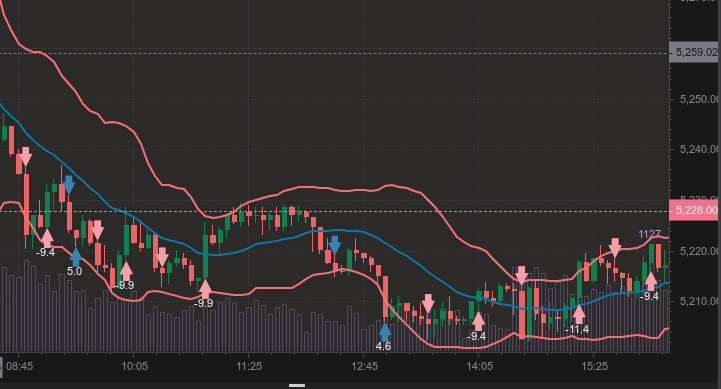Click the 08:45 time axis label
The width and height of the screenshot is (721, 389).
pyautogui.click(x=19, y=366)
